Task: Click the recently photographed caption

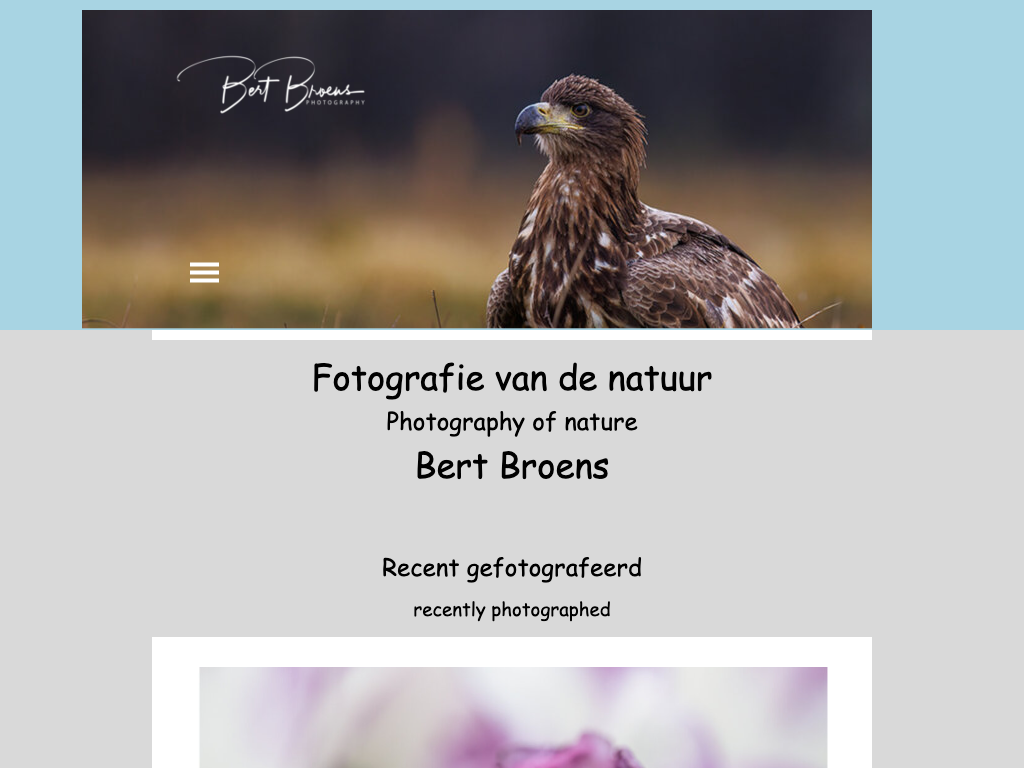Action: click(x=512, y=609)
